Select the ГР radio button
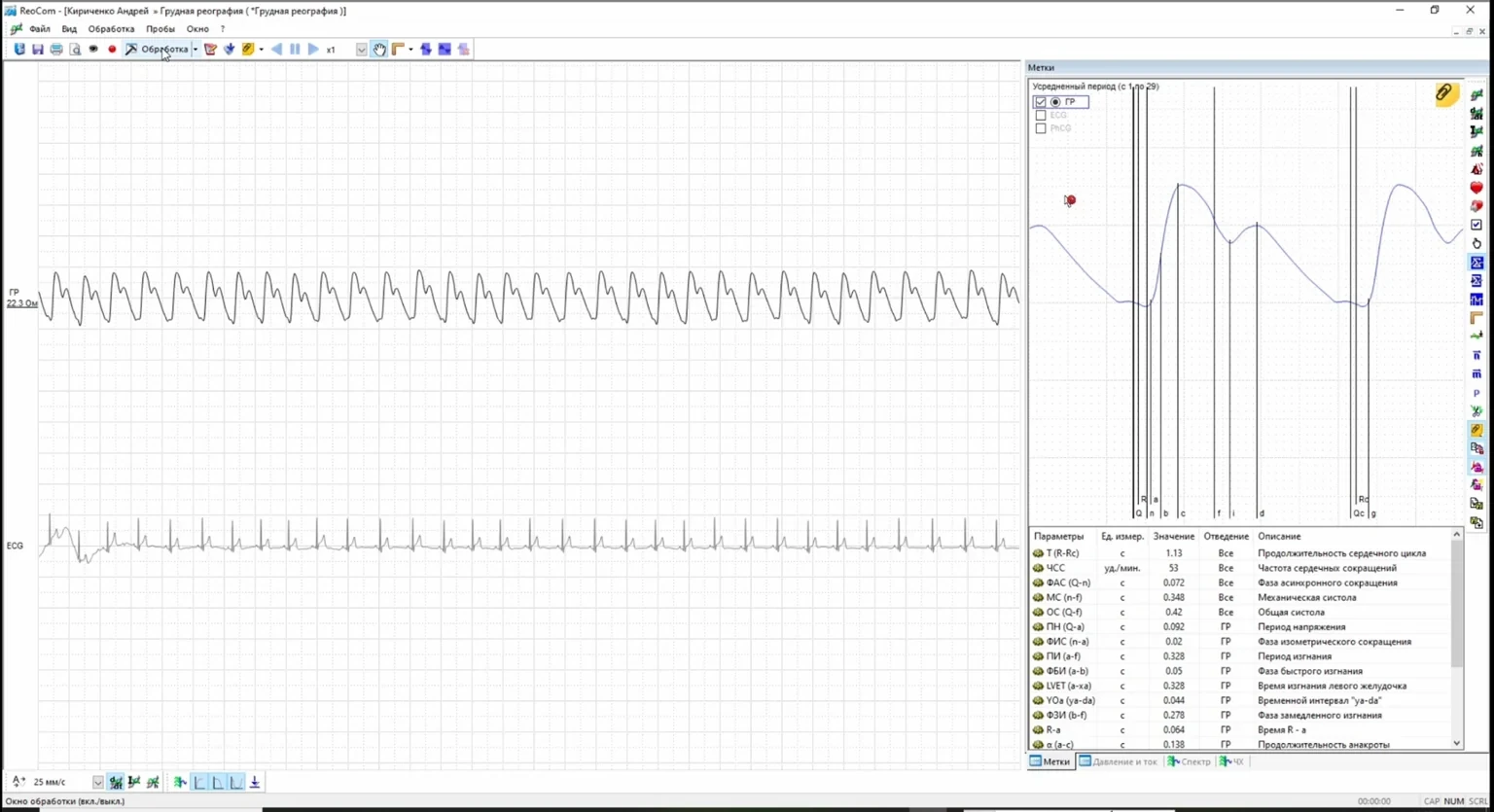The image size is (1494, 812). point(1055,102)
